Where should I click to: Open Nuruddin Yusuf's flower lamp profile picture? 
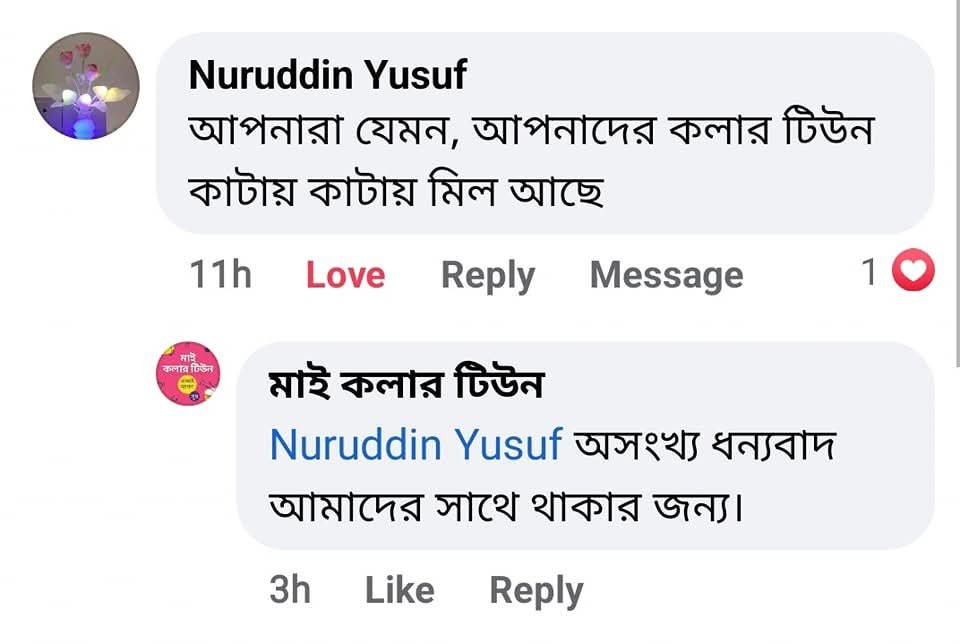pyautogui.click(x=86, y=86)
